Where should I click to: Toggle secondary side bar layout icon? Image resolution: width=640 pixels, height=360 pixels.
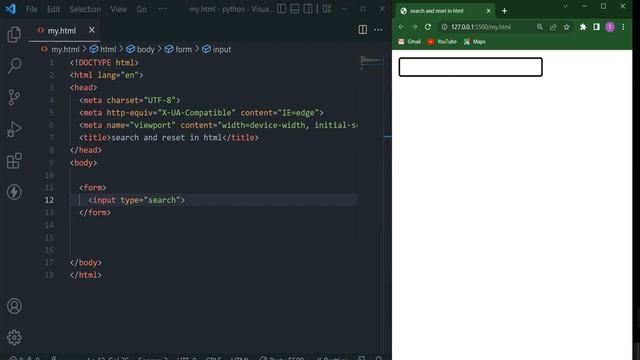pyautogui.click(x=308, y=9)
